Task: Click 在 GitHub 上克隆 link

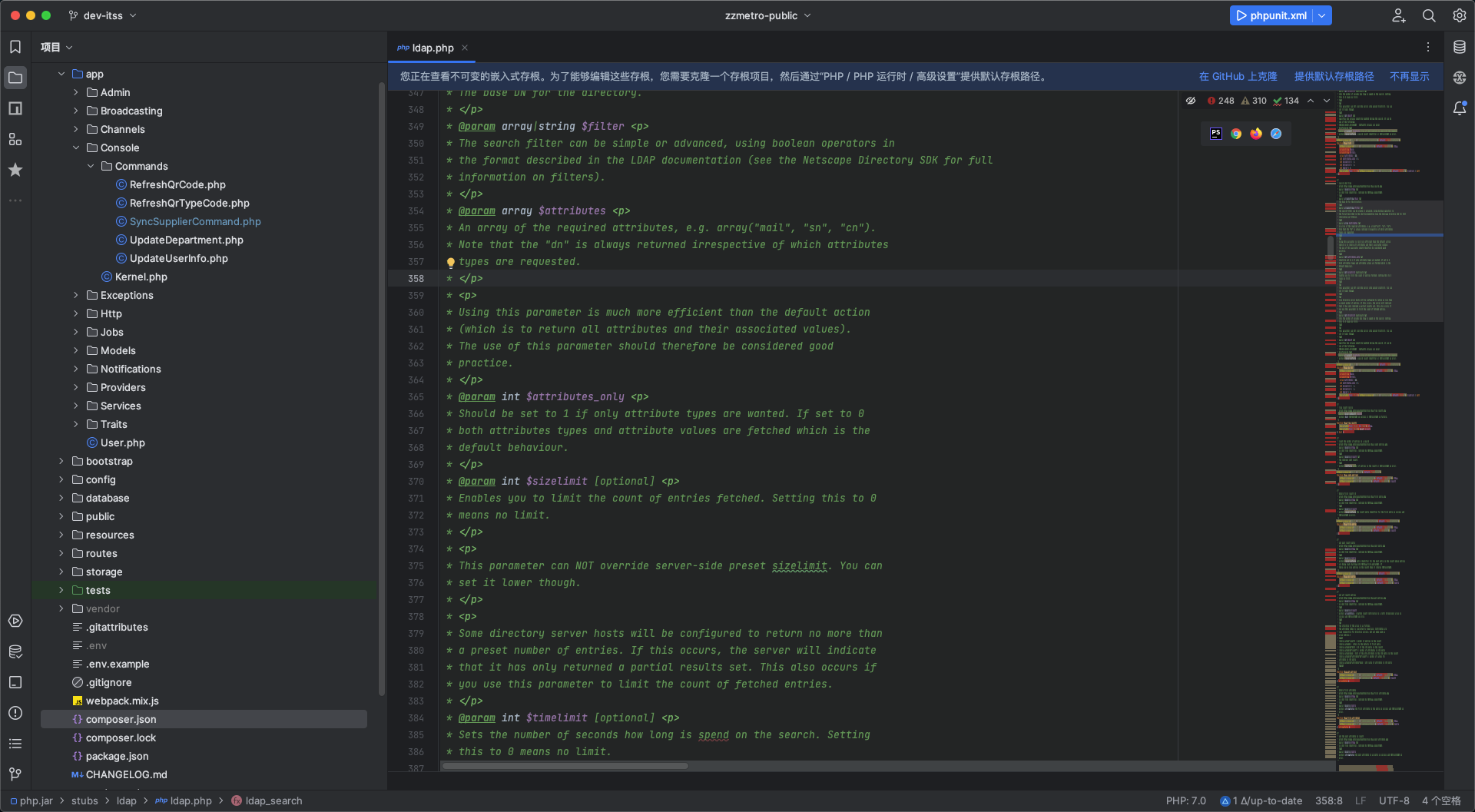Action: coord(1238,77)
